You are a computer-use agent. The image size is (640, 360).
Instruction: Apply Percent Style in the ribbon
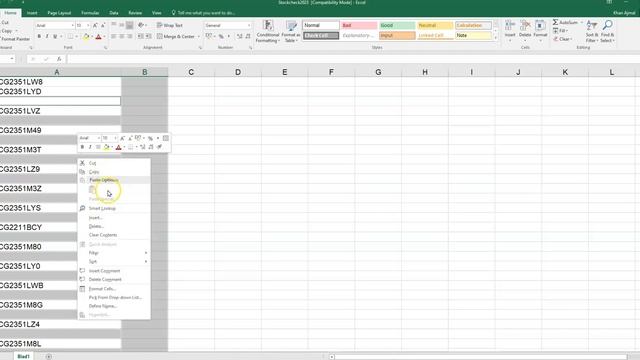tap(221, 36)
